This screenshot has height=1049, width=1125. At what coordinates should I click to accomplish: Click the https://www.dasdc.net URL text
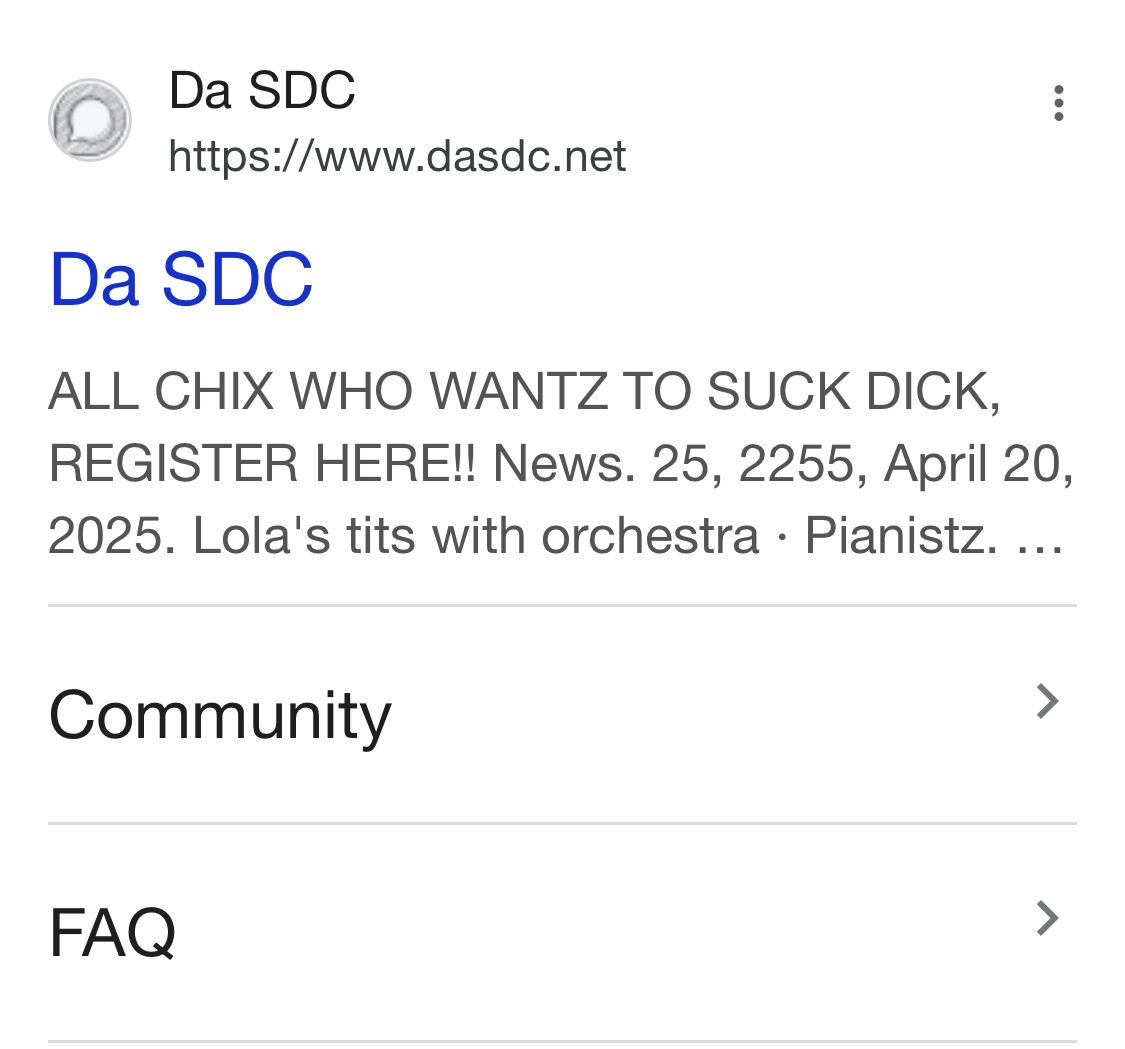397,156
